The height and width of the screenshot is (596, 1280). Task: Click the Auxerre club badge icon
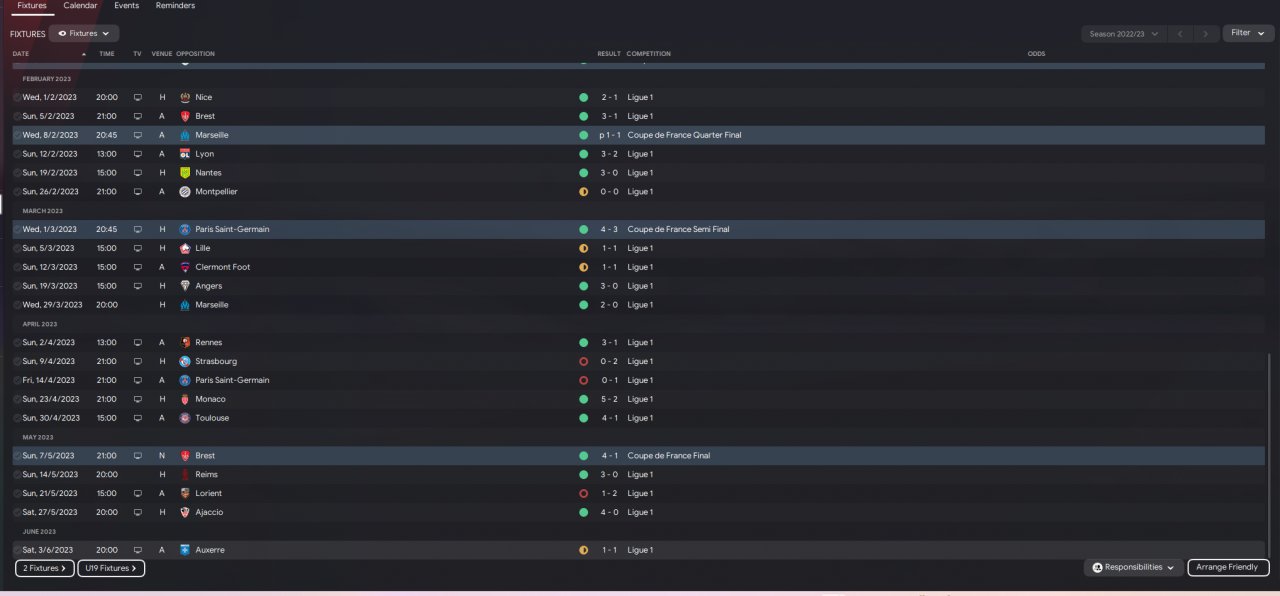click(x=185, y=550)
